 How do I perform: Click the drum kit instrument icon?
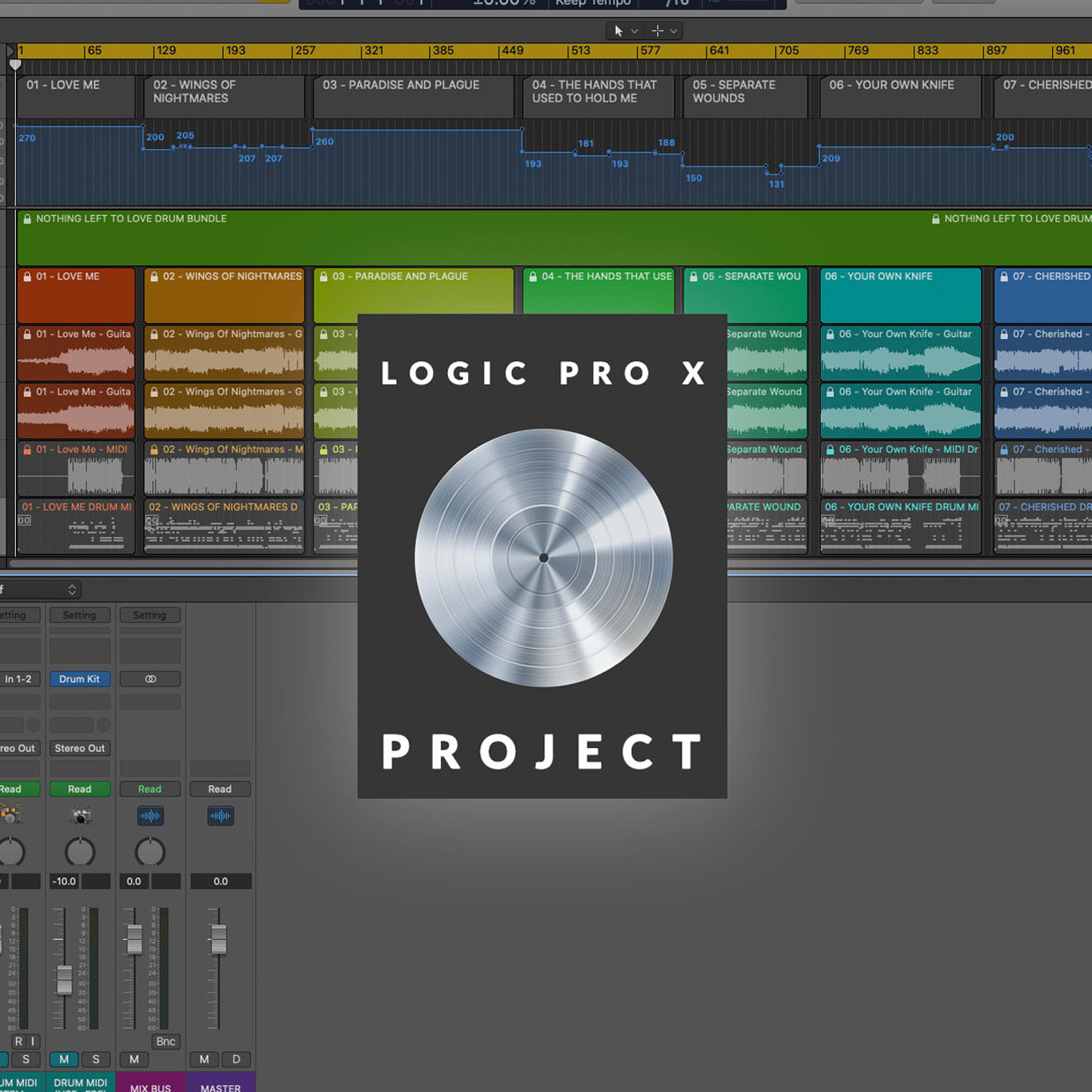click(80, 816)
